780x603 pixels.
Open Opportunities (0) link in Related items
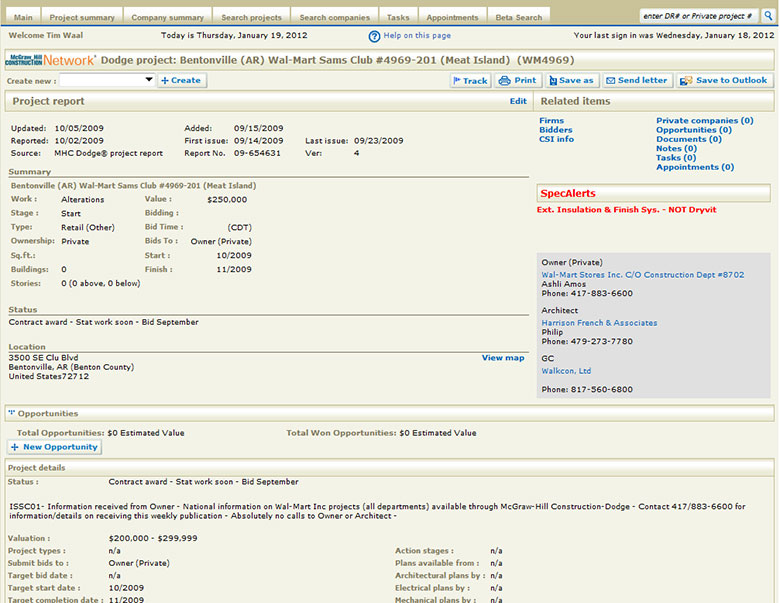(x=693, y=130)
